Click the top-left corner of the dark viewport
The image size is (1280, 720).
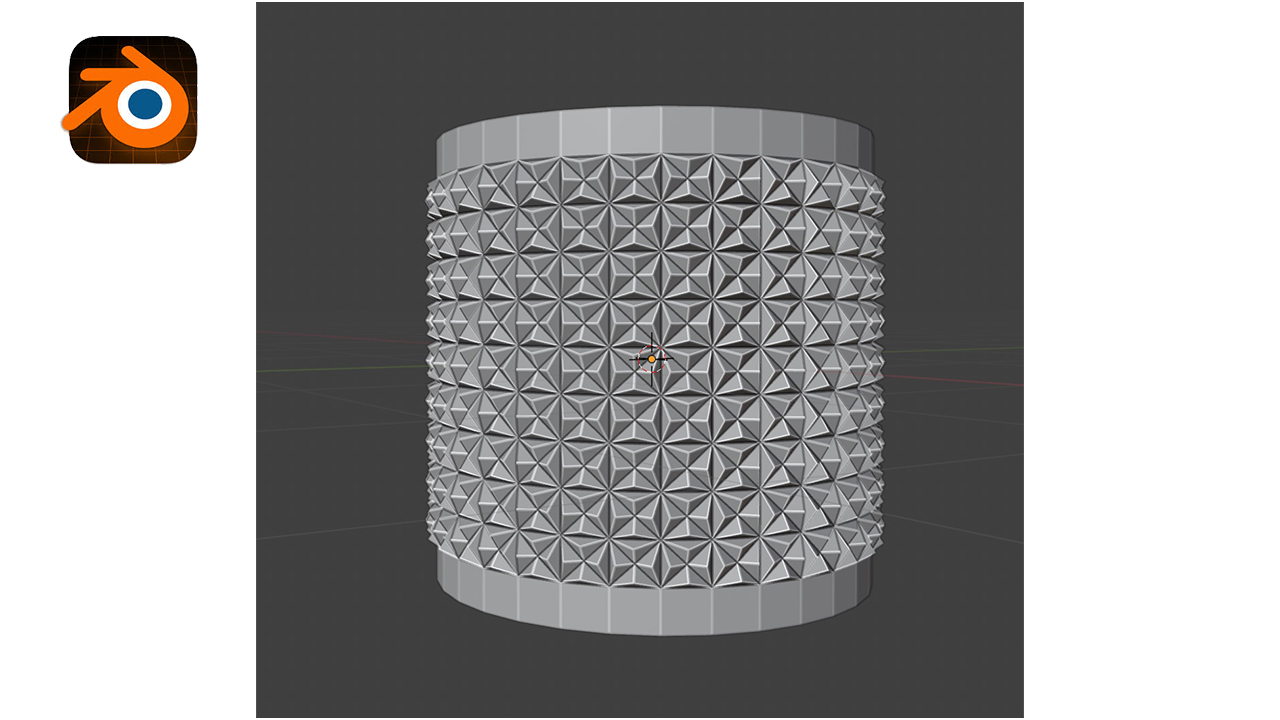click(262, 8)
